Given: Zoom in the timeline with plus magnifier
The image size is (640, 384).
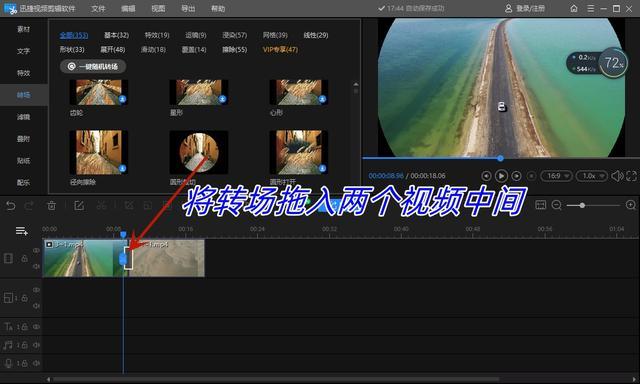Looking at the screenshot, I should point(631,205).
